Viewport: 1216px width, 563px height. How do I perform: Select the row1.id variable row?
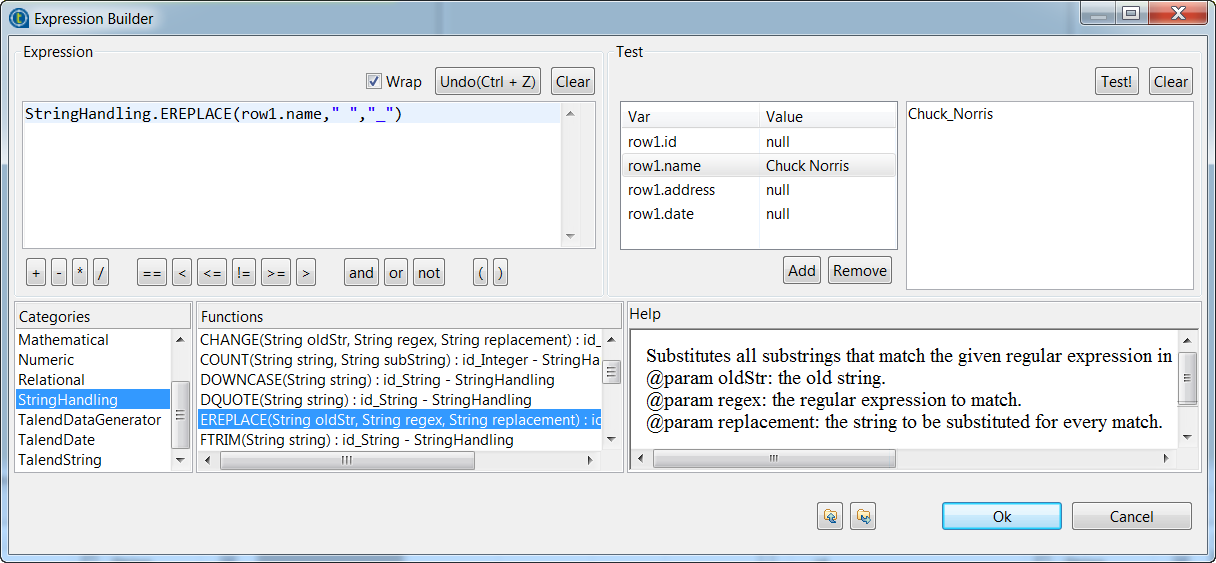coord(758,142)
